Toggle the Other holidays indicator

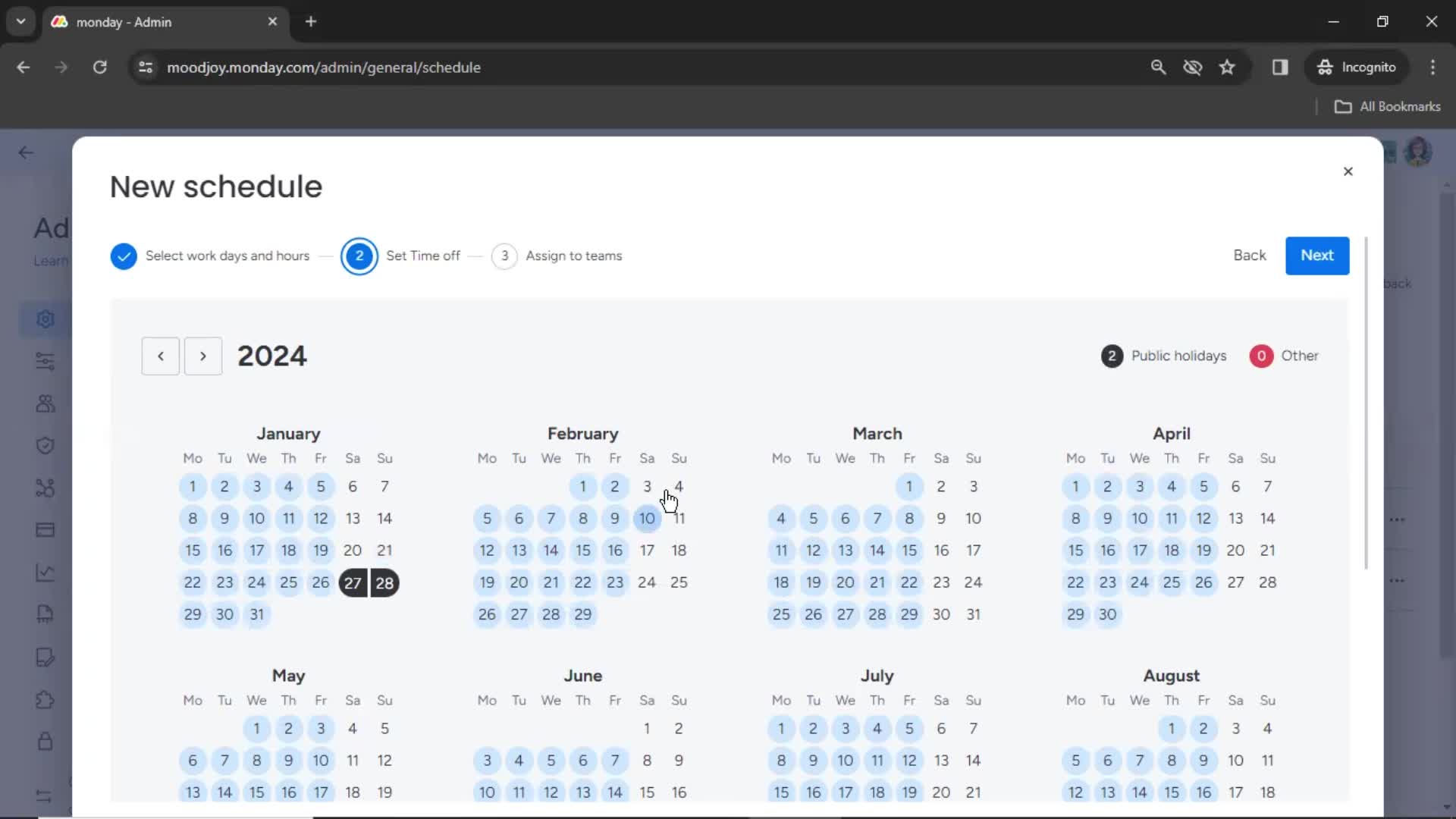tap(1261, 355)
